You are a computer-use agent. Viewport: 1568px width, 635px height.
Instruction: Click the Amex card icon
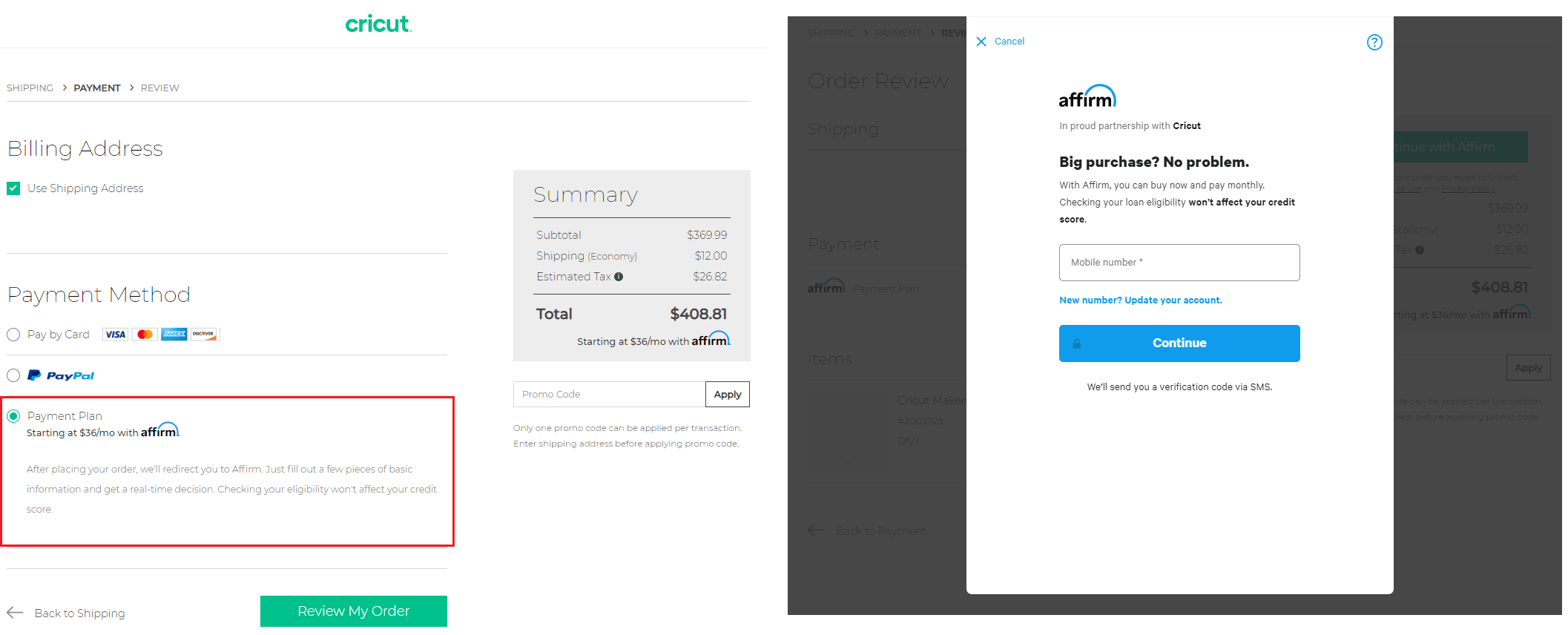point(174,334)
